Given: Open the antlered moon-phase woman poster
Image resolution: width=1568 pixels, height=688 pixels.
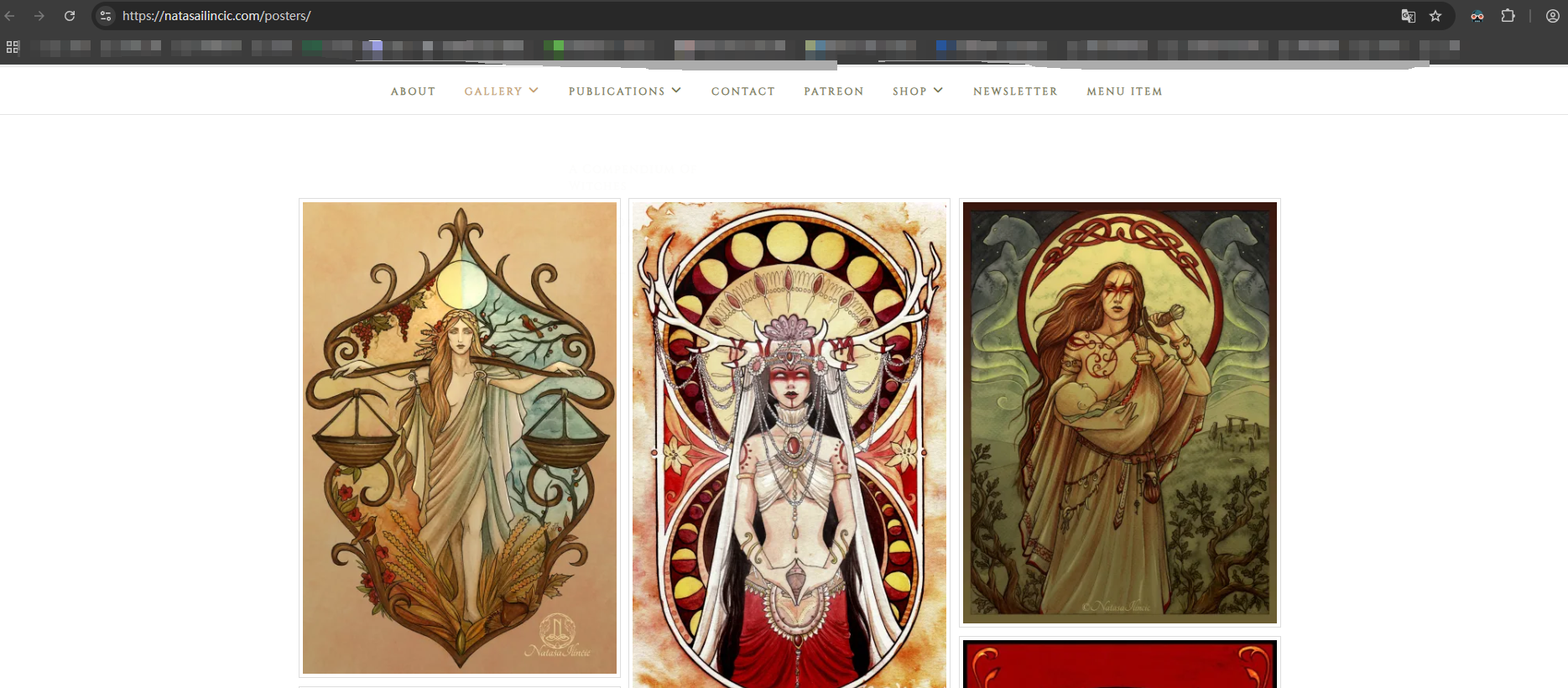Looking at the screenshot, I should [x=789, y=445].
